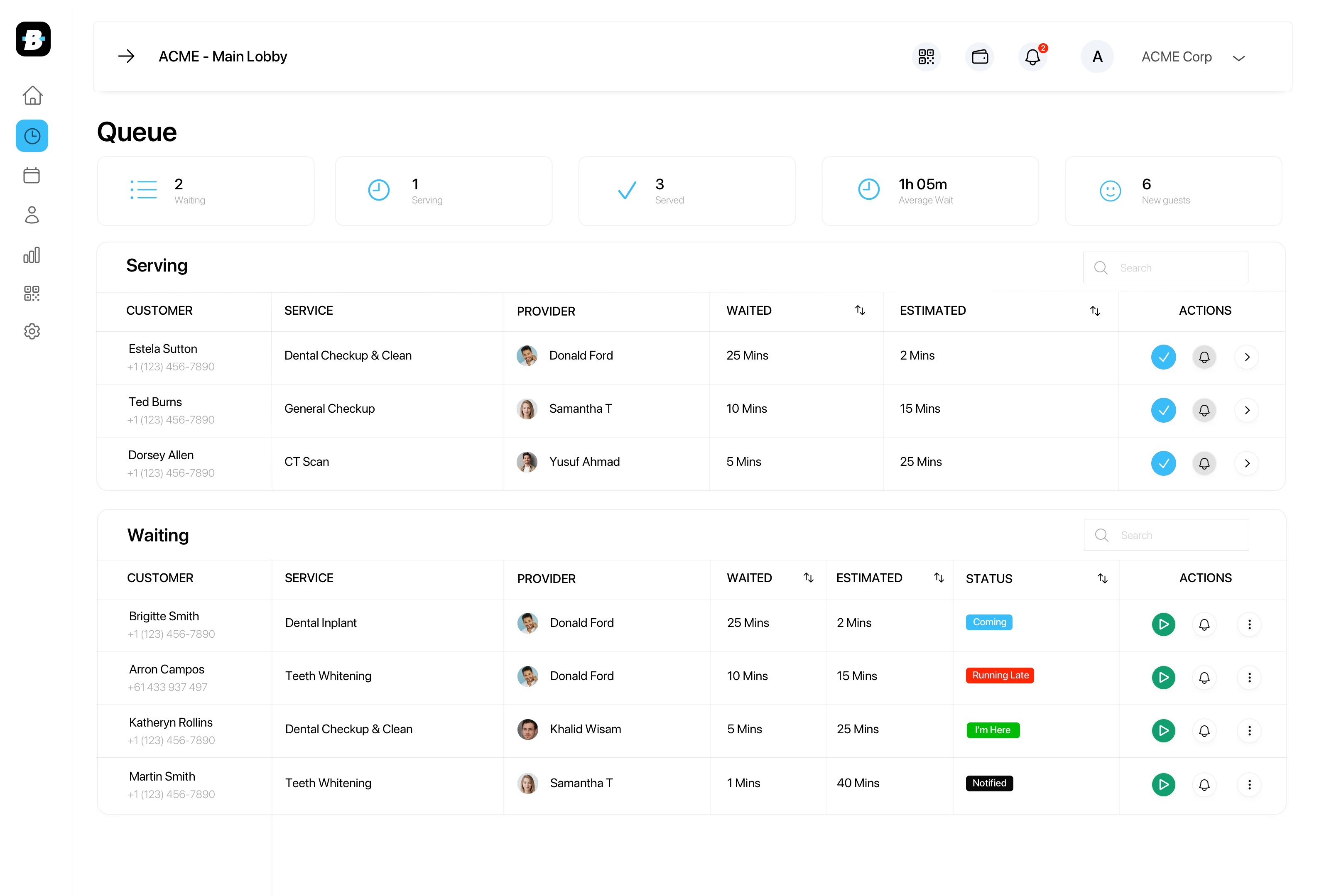This screenshot has width=1329, height=896.
Task: Open analytics bar chart in sidebar
Action: coord(32,255)
